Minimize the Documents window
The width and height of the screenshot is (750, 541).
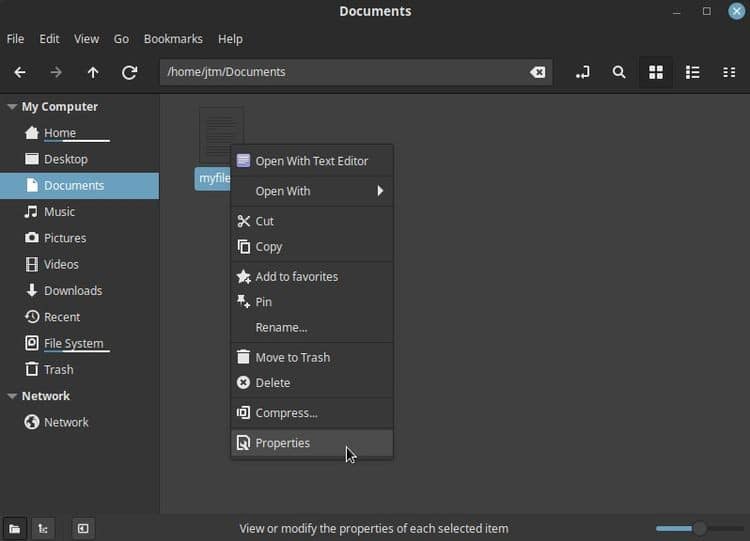tap(676, 11)
